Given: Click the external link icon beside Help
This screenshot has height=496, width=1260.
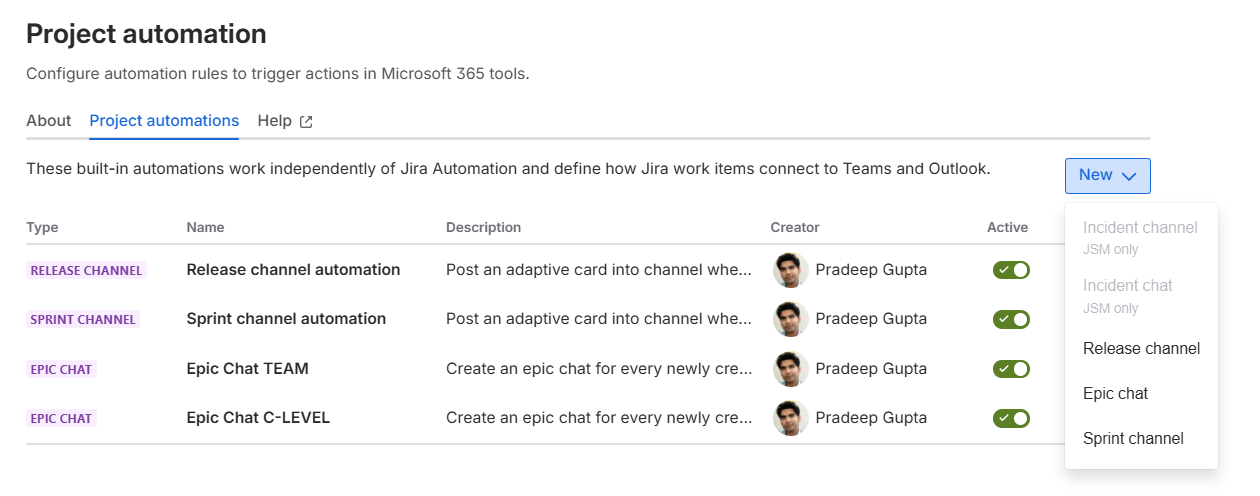Looking at the screenshot, I should click(x=306, y=121).
